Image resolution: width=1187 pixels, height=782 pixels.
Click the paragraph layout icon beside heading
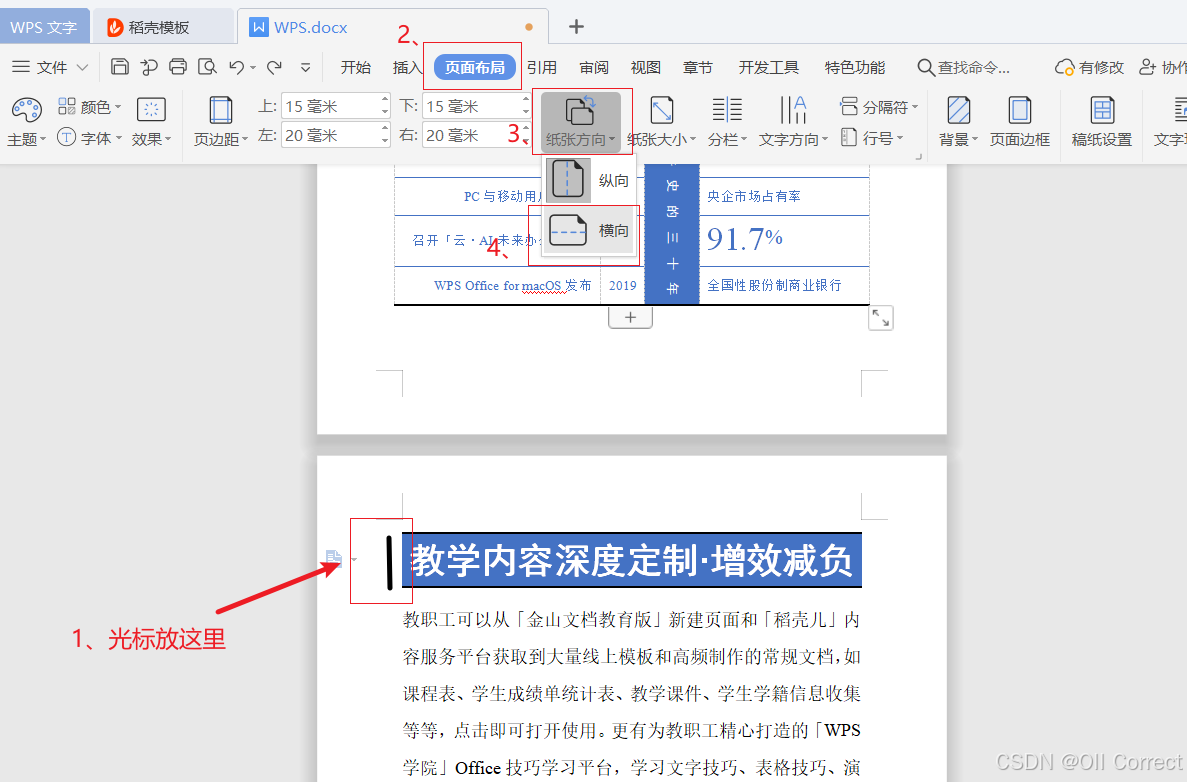[x=334, y=558]
